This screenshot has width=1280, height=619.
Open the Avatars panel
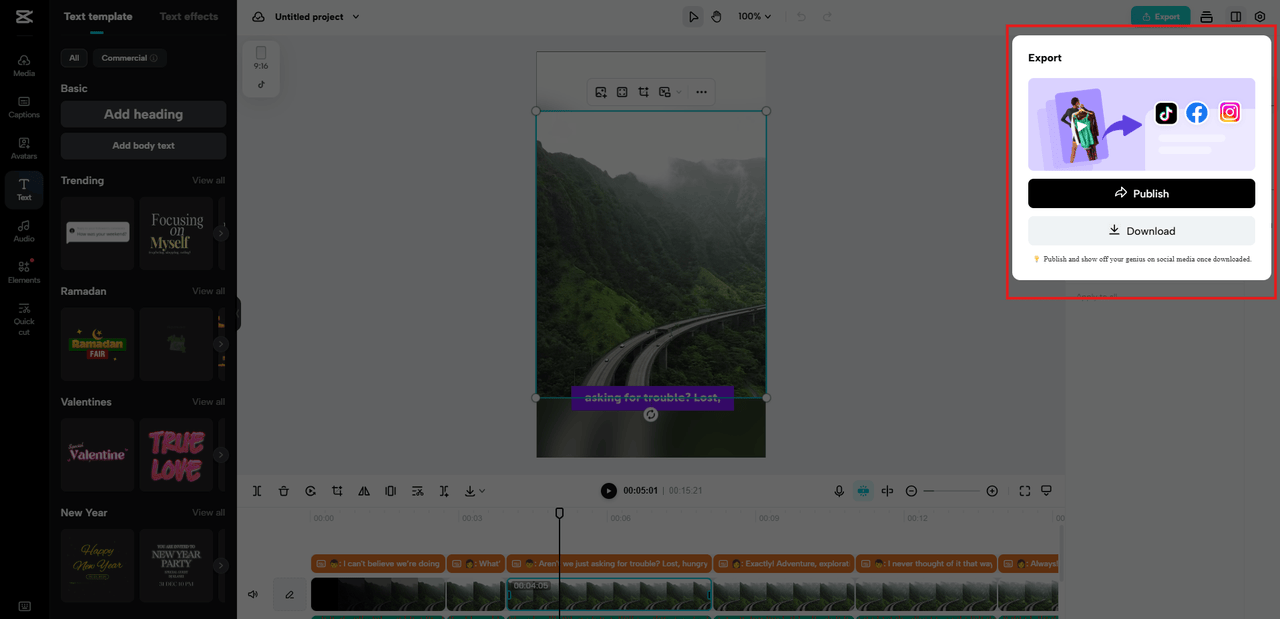[24, 148]
